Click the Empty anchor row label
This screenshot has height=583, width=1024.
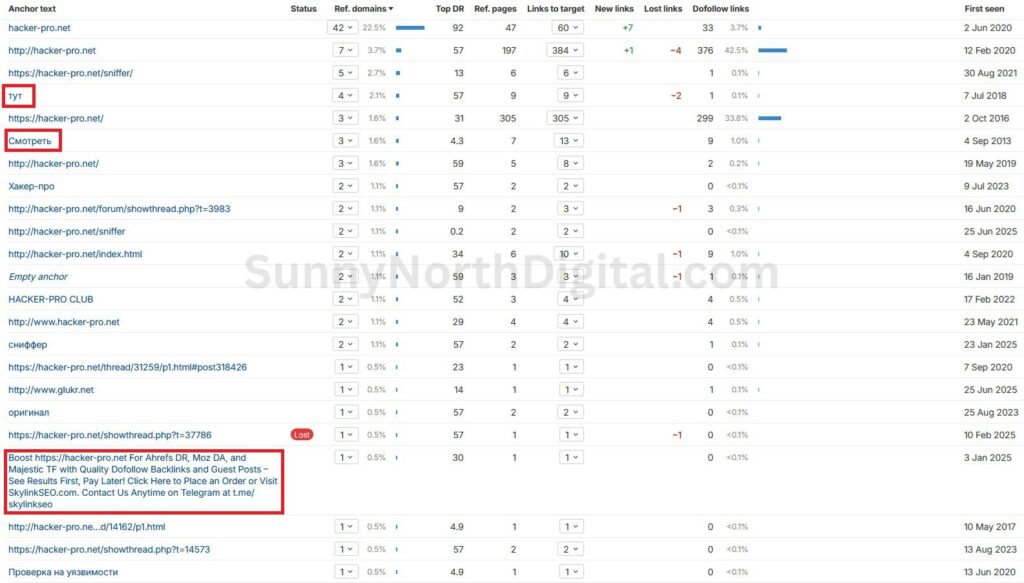(x=37, y=276)
